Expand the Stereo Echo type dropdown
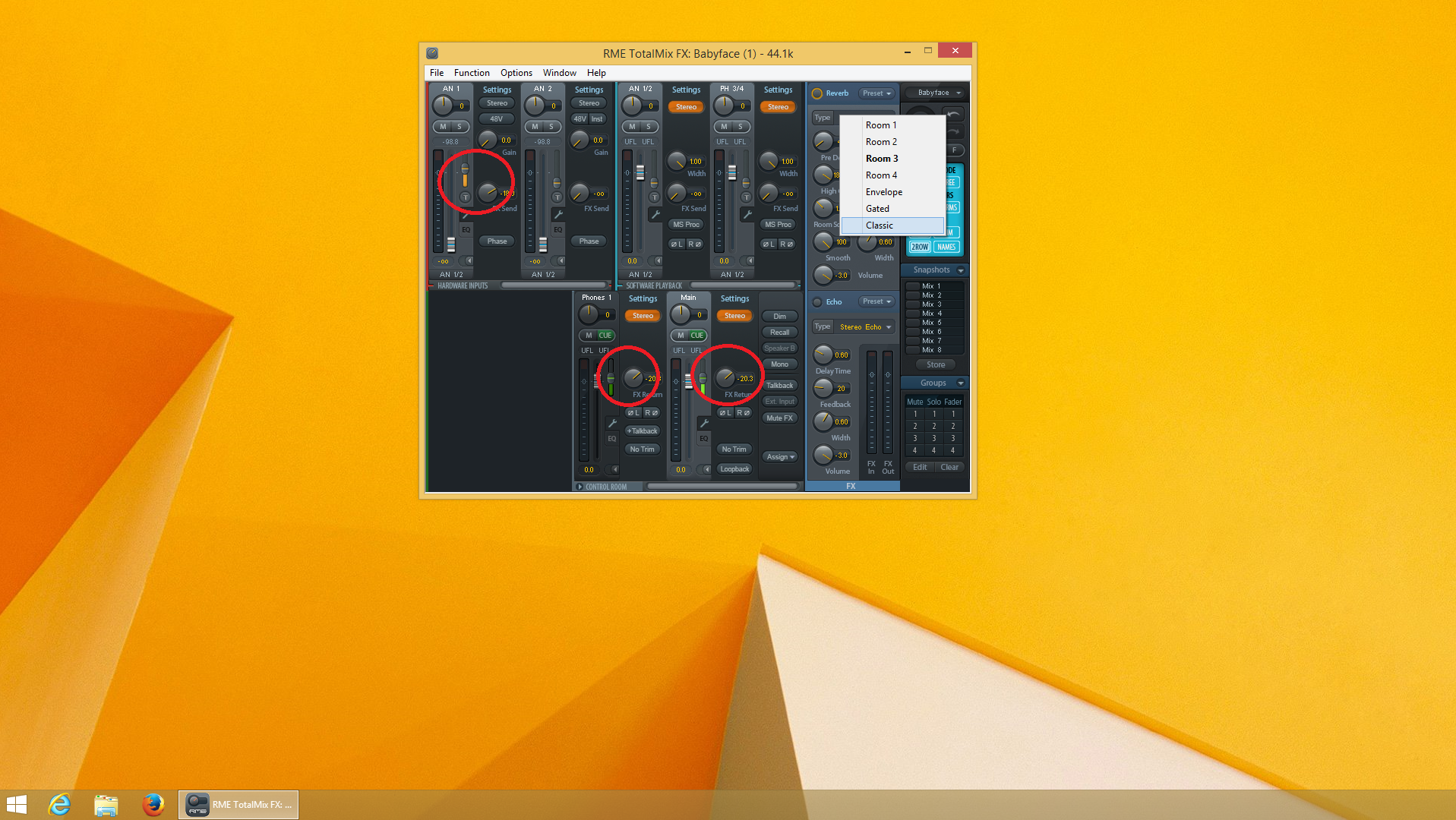The image size is (1456, 820). click(865, 327)
